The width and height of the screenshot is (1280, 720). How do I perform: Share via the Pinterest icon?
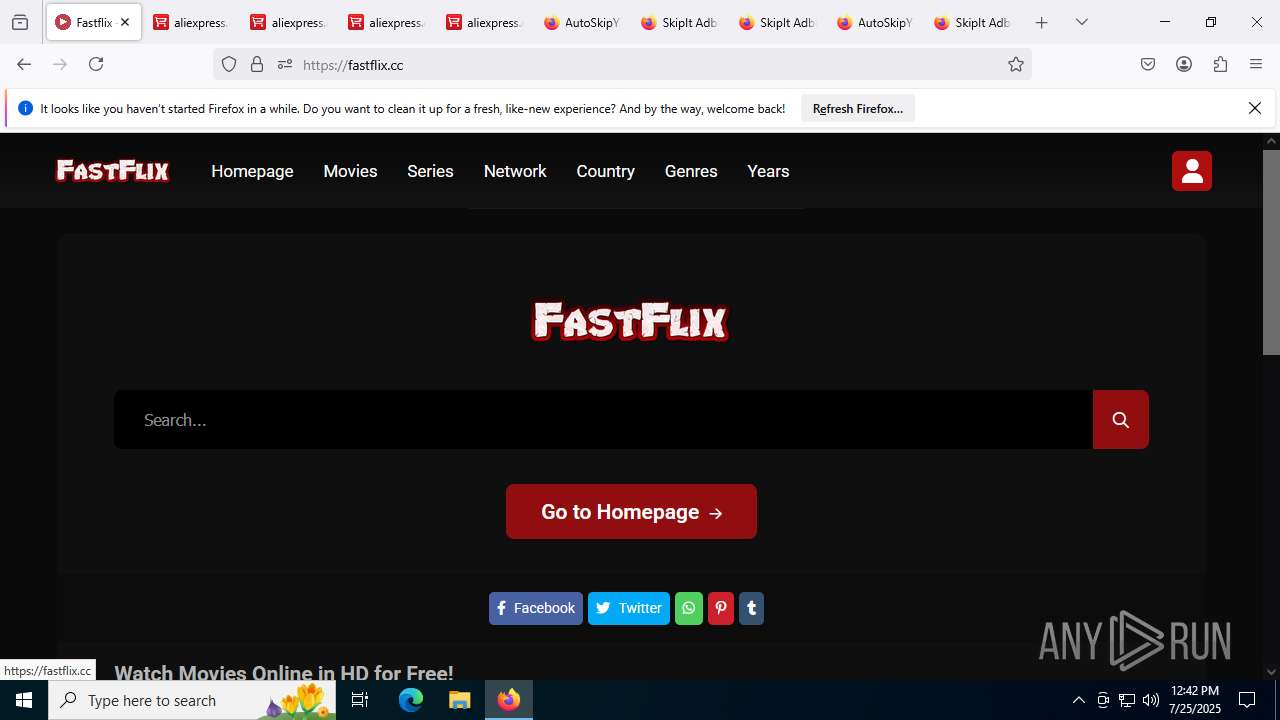point(721,608)
